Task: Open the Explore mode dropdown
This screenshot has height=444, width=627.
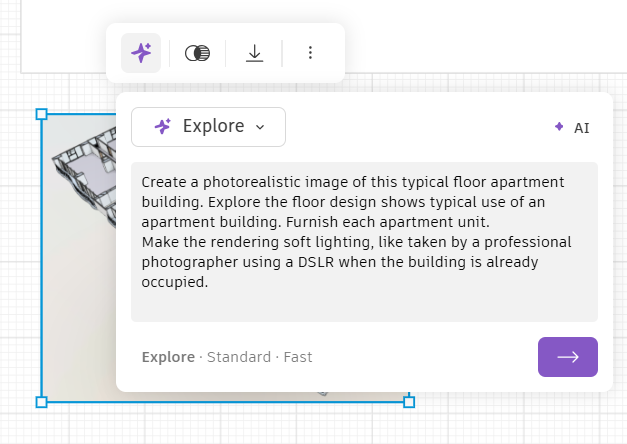Action: coord(208,127)
